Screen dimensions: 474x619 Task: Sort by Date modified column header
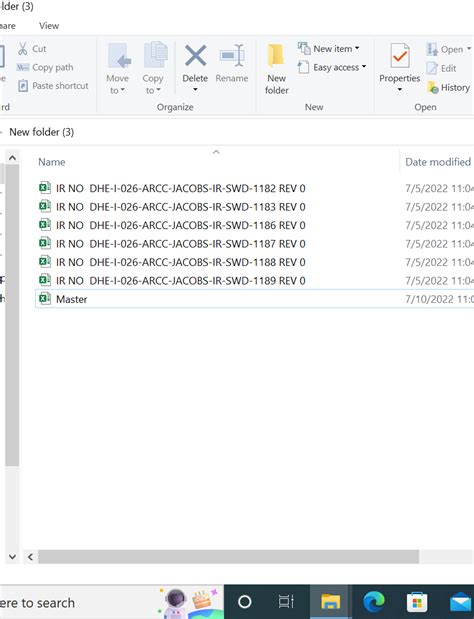point(438,162)
